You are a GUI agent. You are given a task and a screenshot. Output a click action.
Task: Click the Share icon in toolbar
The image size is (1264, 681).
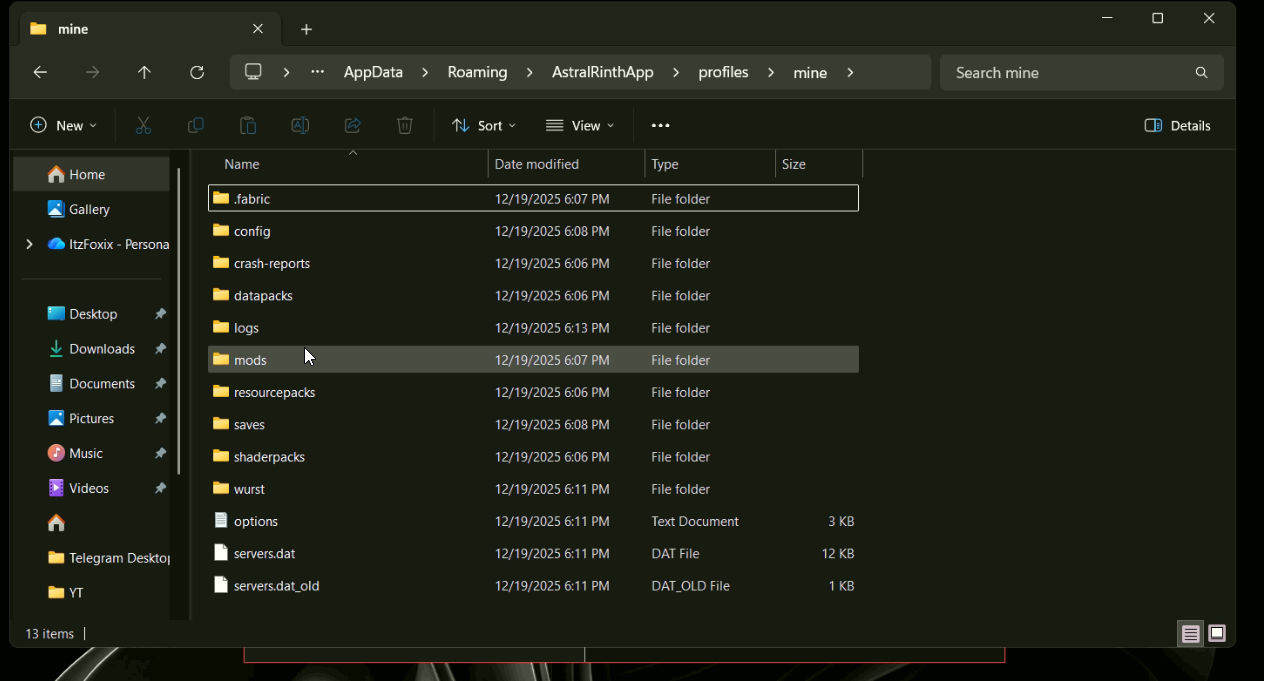[352, 125]
